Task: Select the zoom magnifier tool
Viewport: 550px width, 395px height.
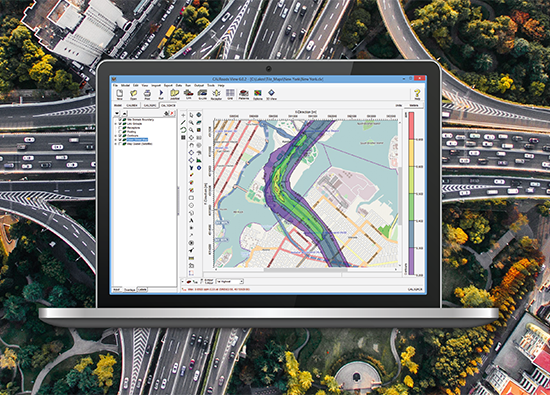Action: pos(191,122)
